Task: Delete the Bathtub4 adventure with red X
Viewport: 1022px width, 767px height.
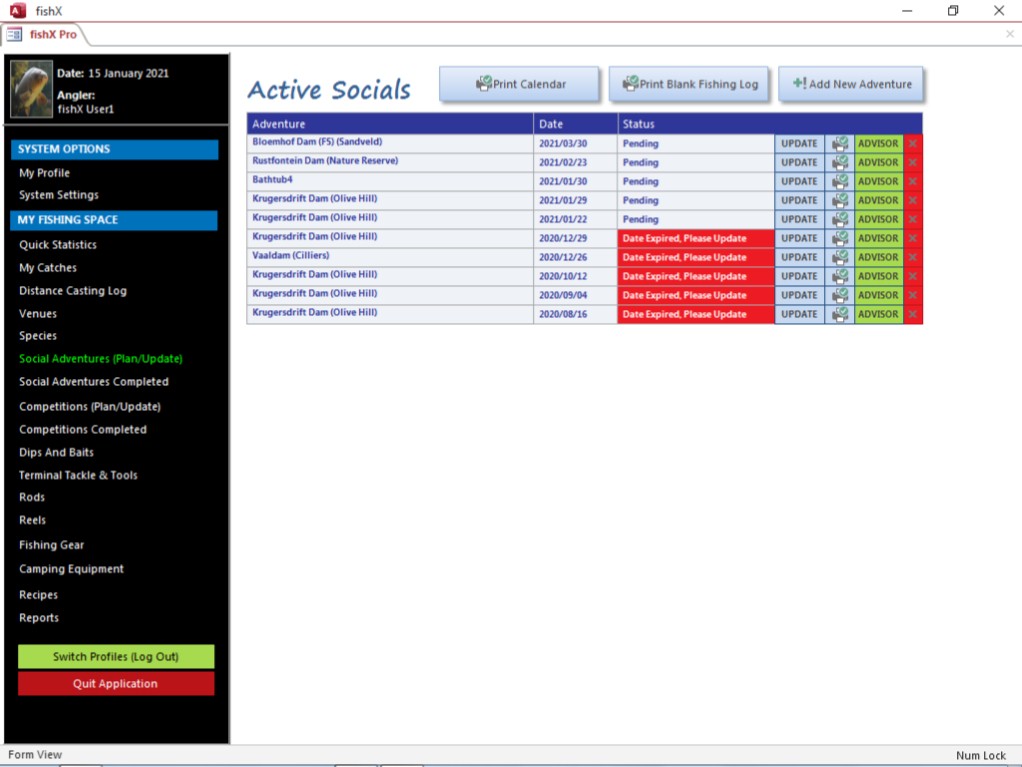Action: (x=913, y=181)
